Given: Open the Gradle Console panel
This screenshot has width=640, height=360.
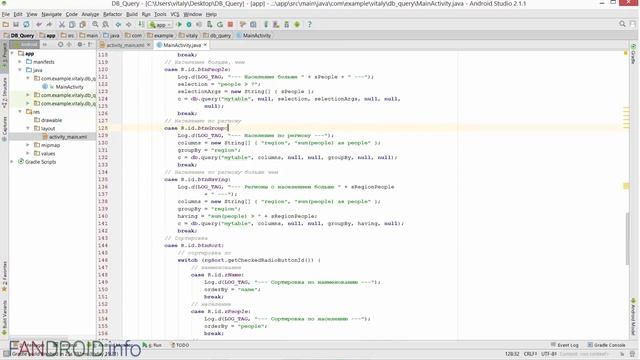Looking at the screenshot, I should pyautogui.click(x=606, y=345).
